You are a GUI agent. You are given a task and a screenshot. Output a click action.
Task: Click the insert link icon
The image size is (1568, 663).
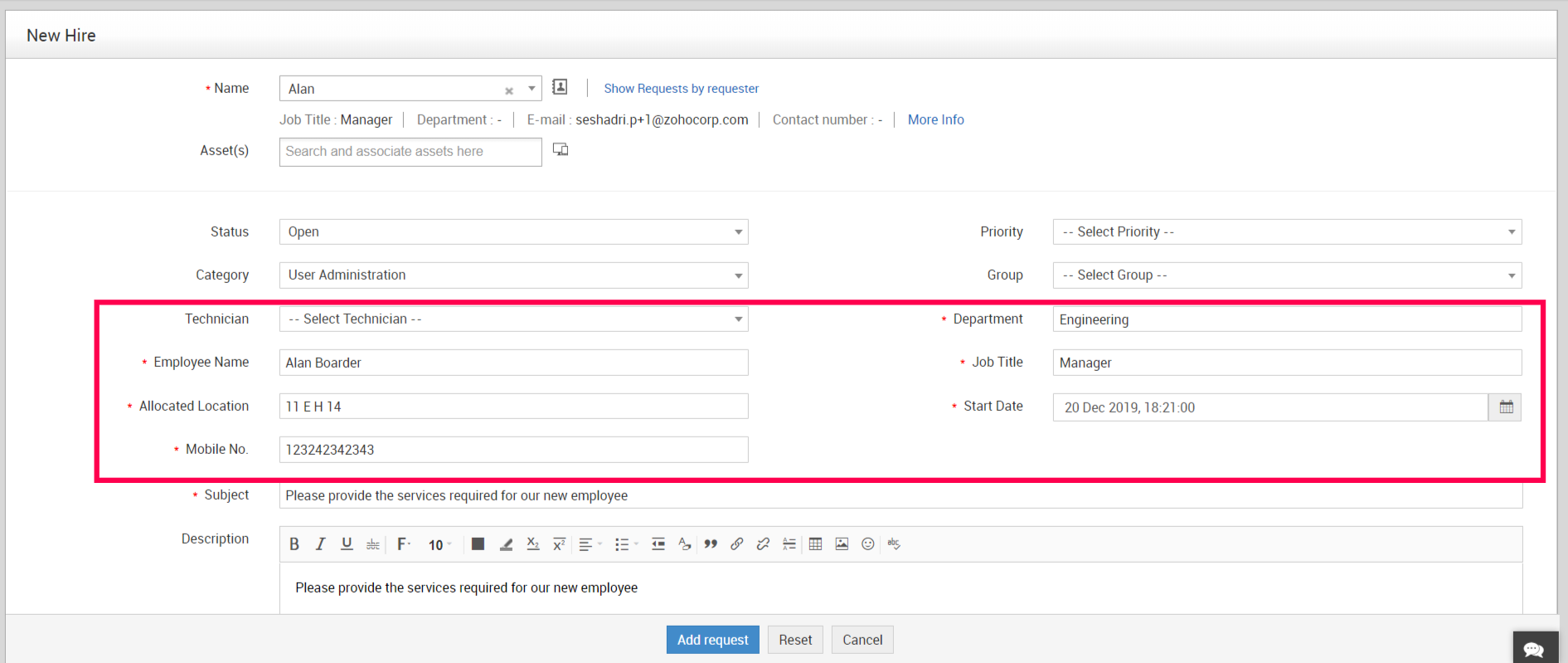coord(736,544)
